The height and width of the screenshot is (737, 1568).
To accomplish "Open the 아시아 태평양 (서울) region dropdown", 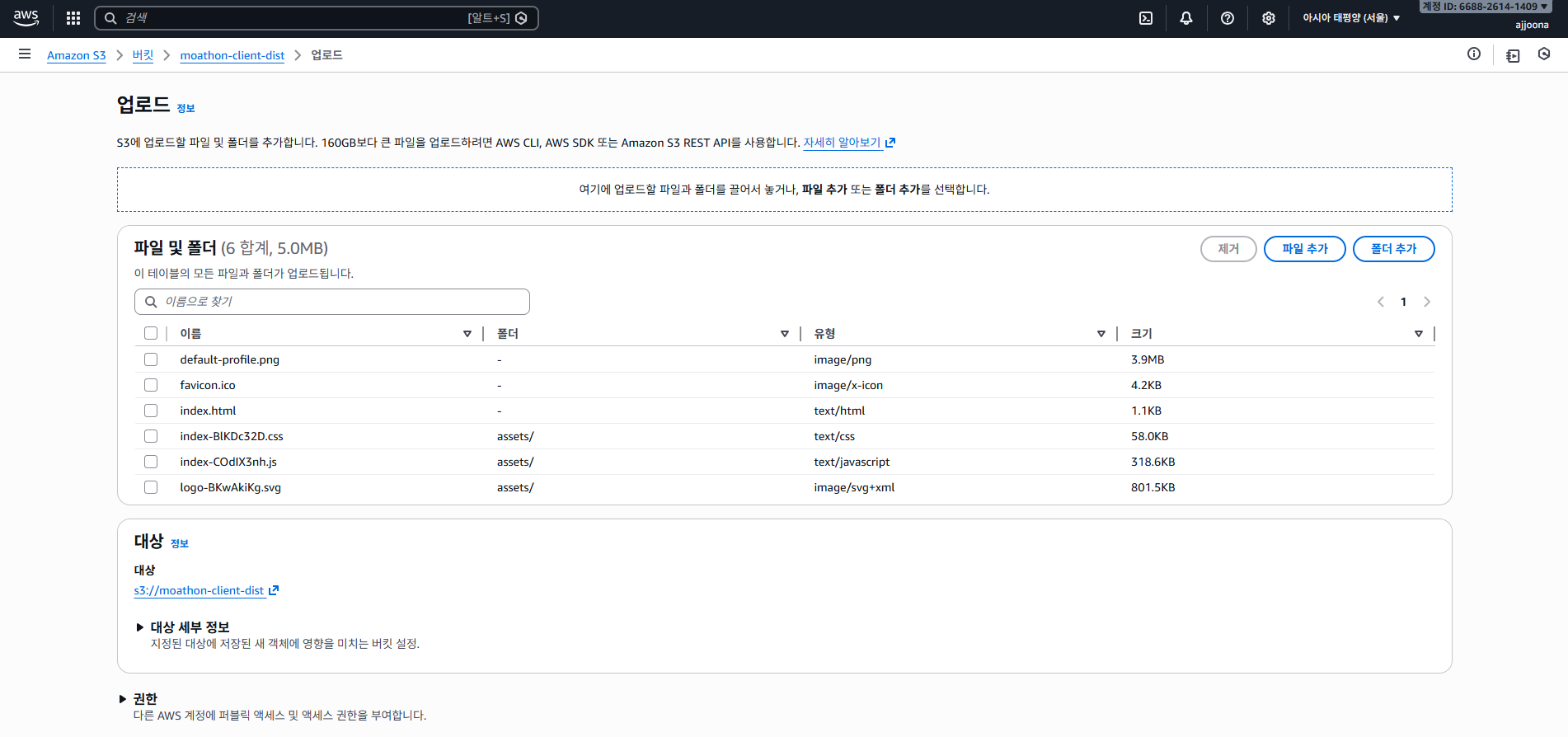I will [x=1350, y=18].
